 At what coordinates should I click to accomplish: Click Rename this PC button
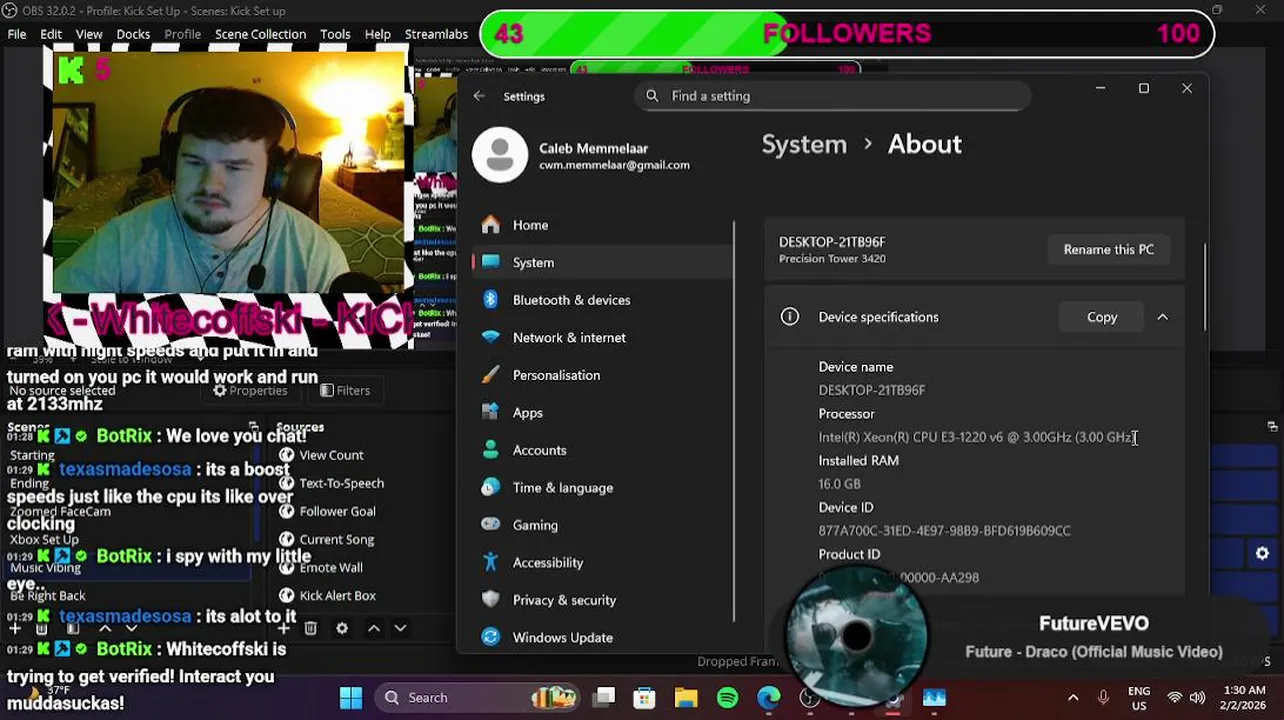1108,250
